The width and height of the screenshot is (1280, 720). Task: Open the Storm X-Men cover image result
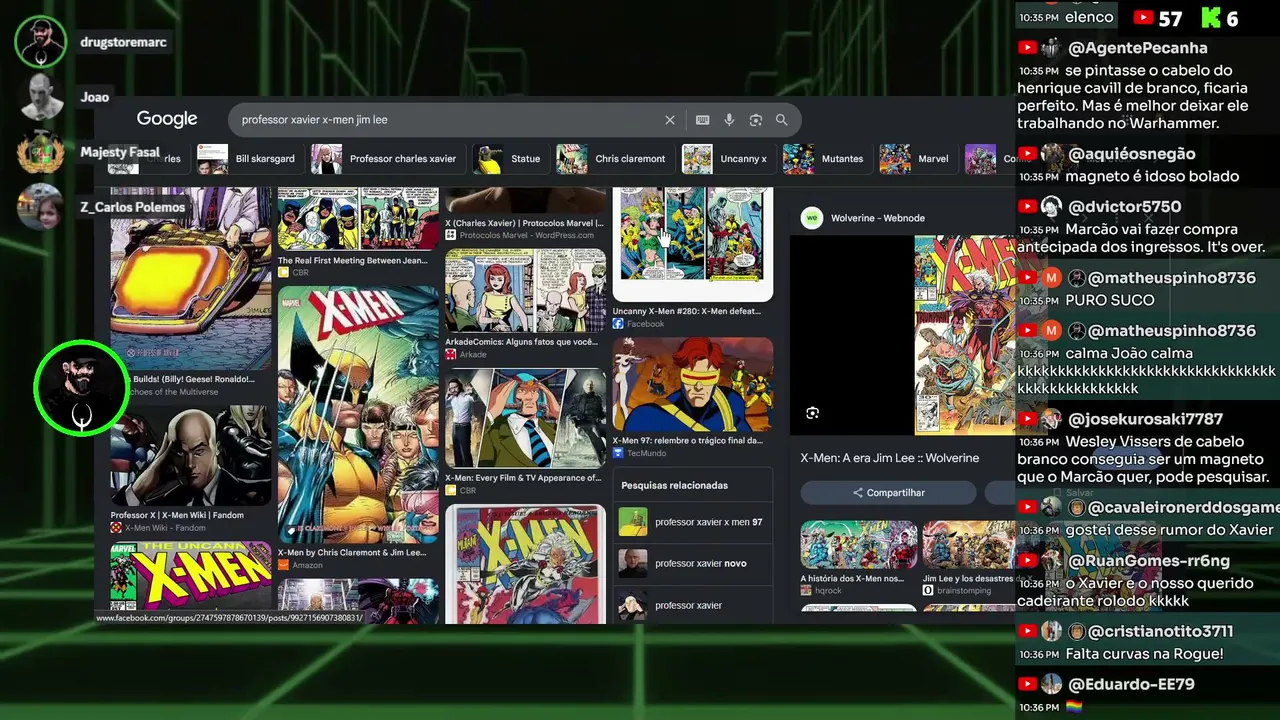525,565
